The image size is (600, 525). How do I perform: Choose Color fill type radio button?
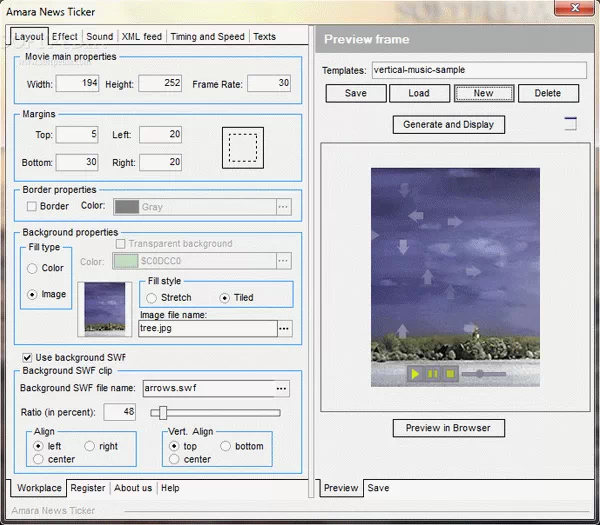click(x=33, y=268)
